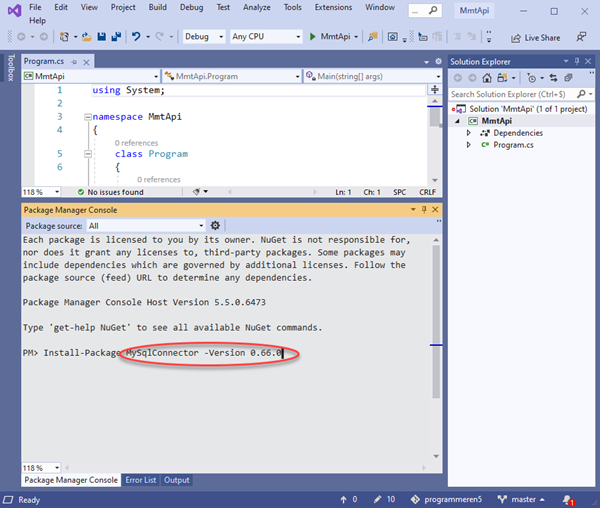Close the Package Manager Console panel
This screenshot has width=600, height=508.
coord(435,209)
